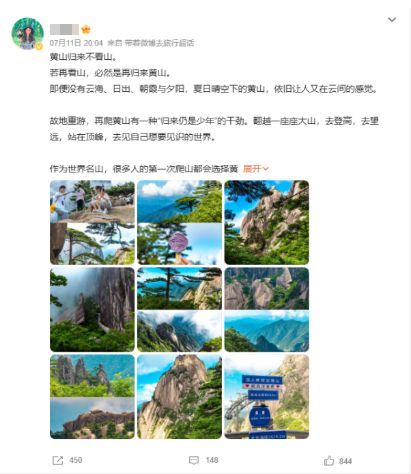The width and height of the screenshot is (411, 474).
Task: Open misty granite peak photo
Action: 92,310
